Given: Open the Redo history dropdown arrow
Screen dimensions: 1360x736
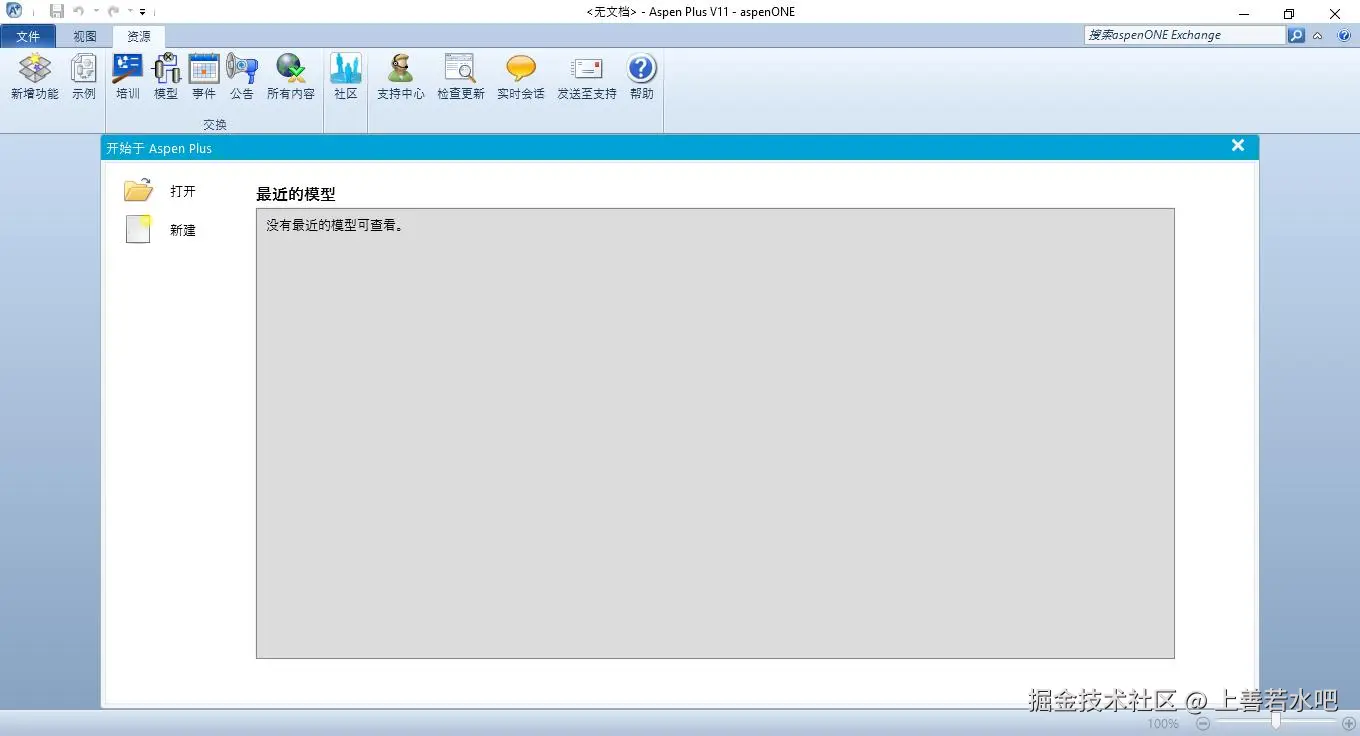Looking at the screenshot, I should point(130,11).
